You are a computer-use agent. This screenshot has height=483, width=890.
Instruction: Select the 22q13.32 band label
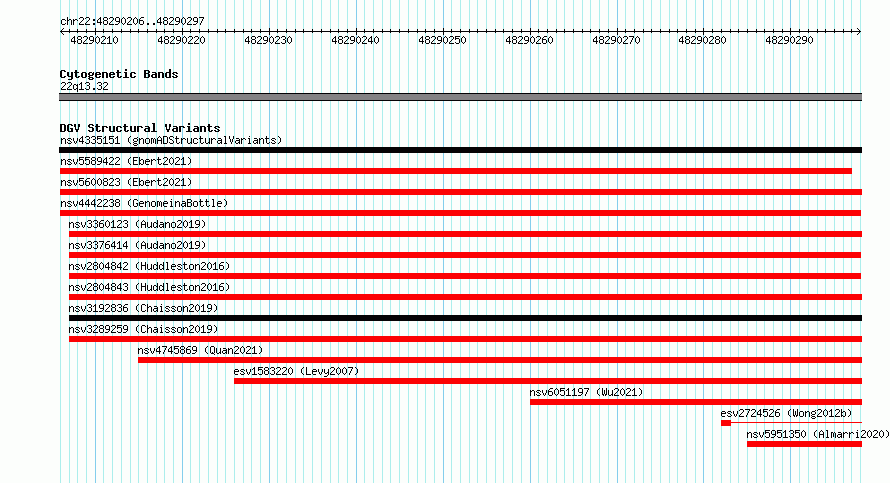click(84, 86)
